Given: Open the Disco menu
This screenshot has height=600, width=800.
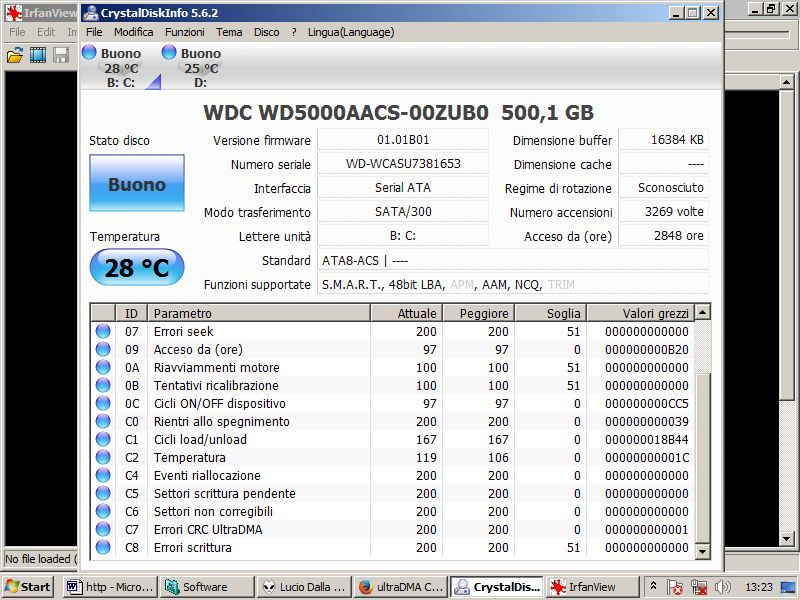Looking at the screenshot, I should click(x=267, y=32).
